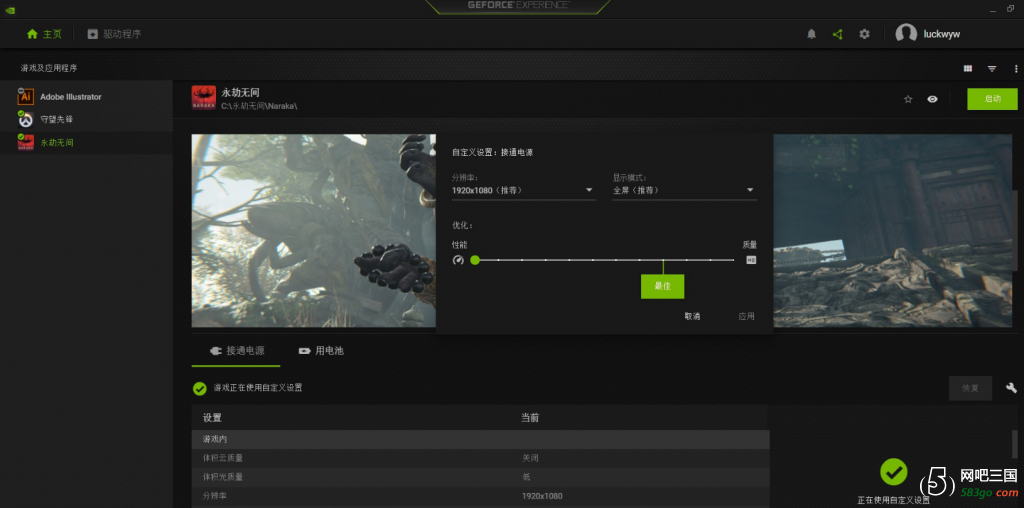Favorite 永劫无间 with the star icon
The height and width of the screenshot is (508, 1024).
click(908, 99)
